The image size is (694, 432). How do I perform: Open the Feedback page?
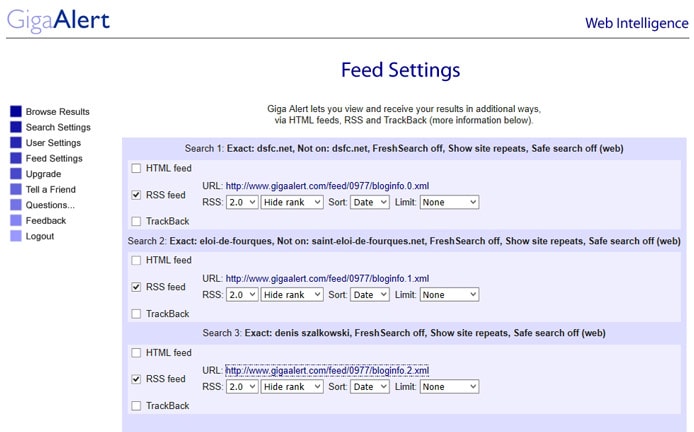tap(46, 220)
